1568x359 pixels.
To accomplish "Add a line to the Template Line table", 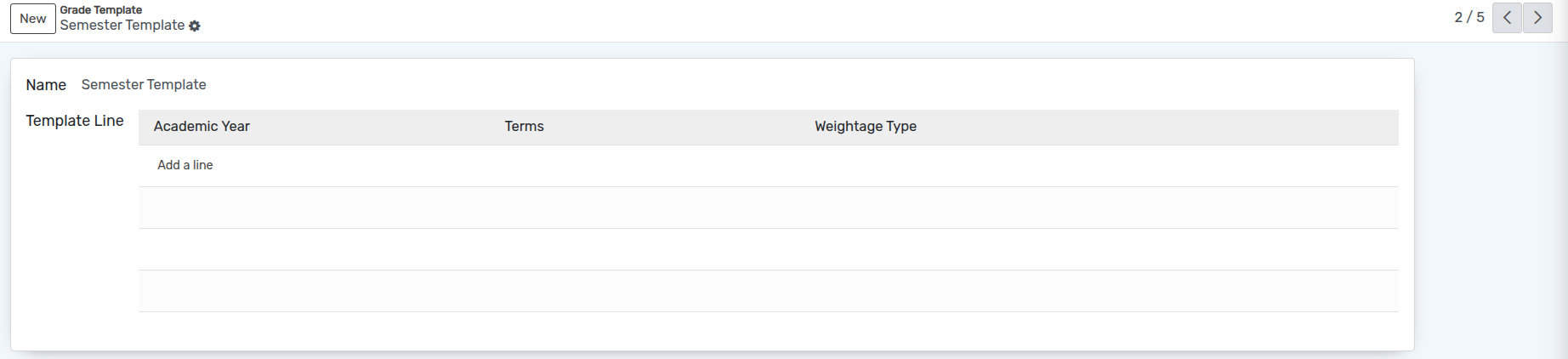I will click(185, 165).
